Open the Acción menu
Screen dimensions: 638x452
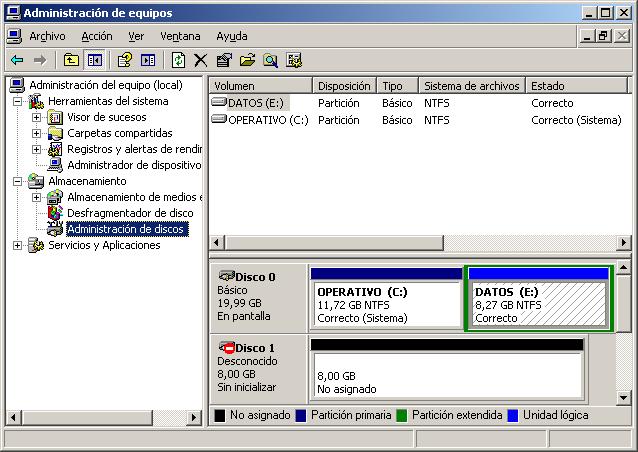click(x=97, y=36)
